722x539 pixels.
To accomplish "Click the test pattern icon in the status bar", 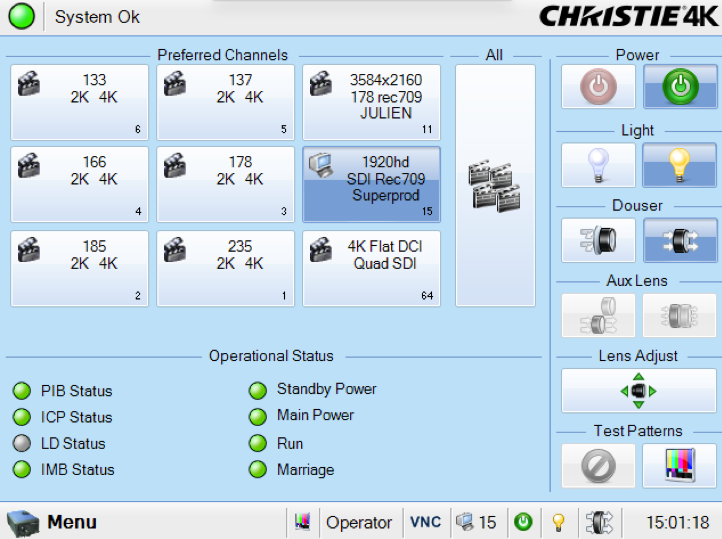I will [x=303, y=522].
